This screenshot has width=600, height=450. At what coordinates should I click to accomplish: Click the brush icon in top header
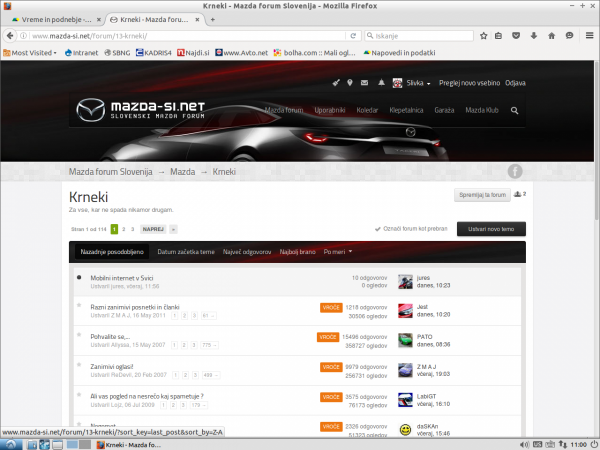336,83
